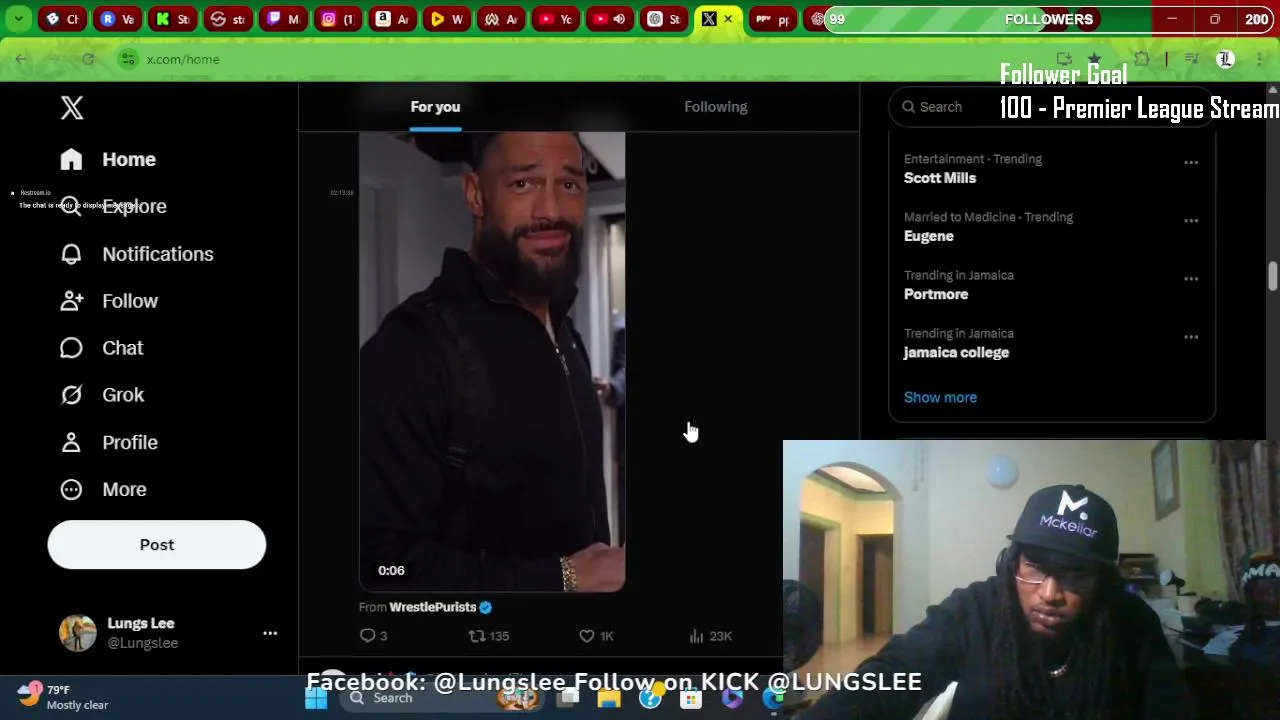Click the Lungs Lee profile avatar

[x=77, y=633]
